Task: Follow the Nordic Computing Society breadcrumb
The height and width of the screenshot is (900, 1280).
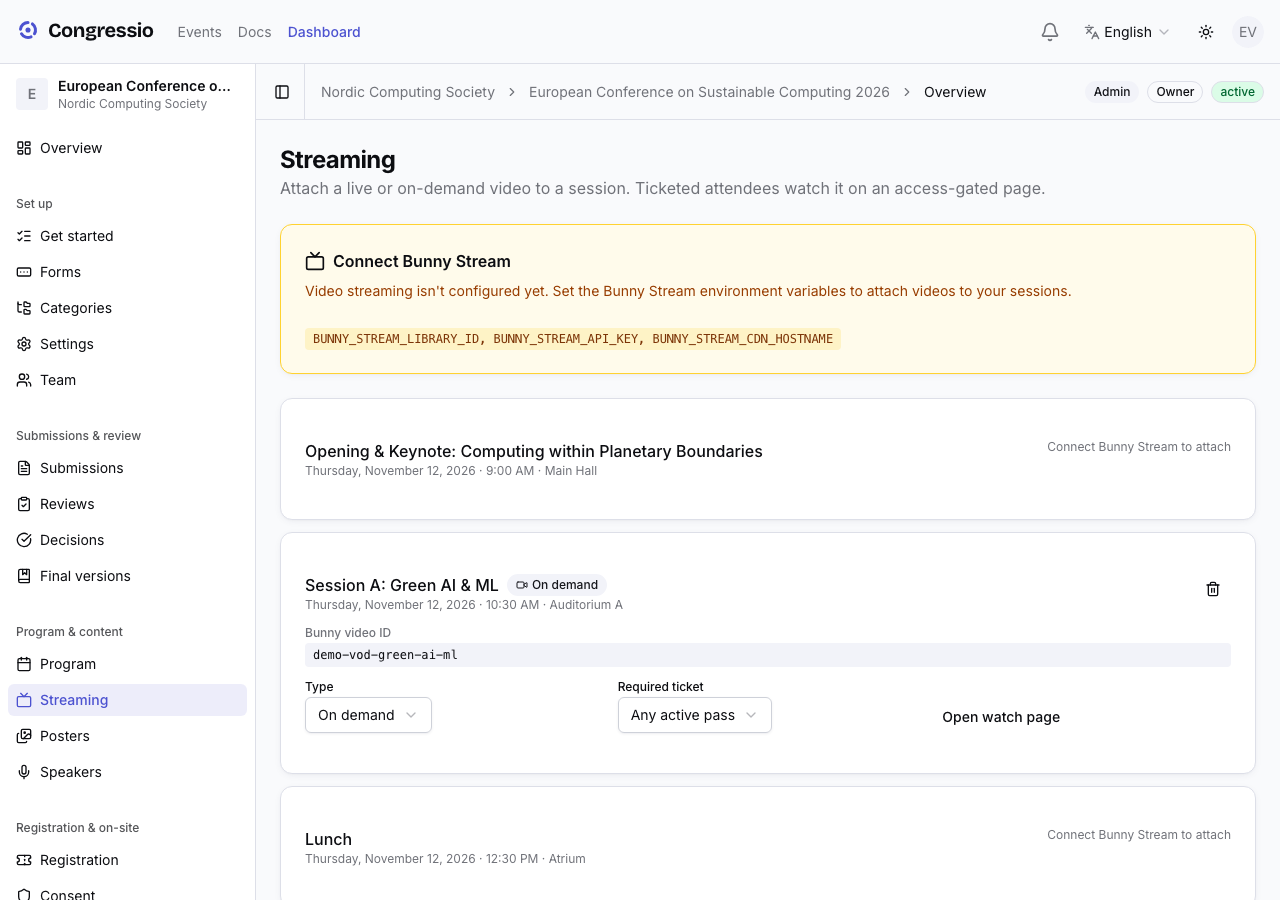Action: tap(408, 92)
